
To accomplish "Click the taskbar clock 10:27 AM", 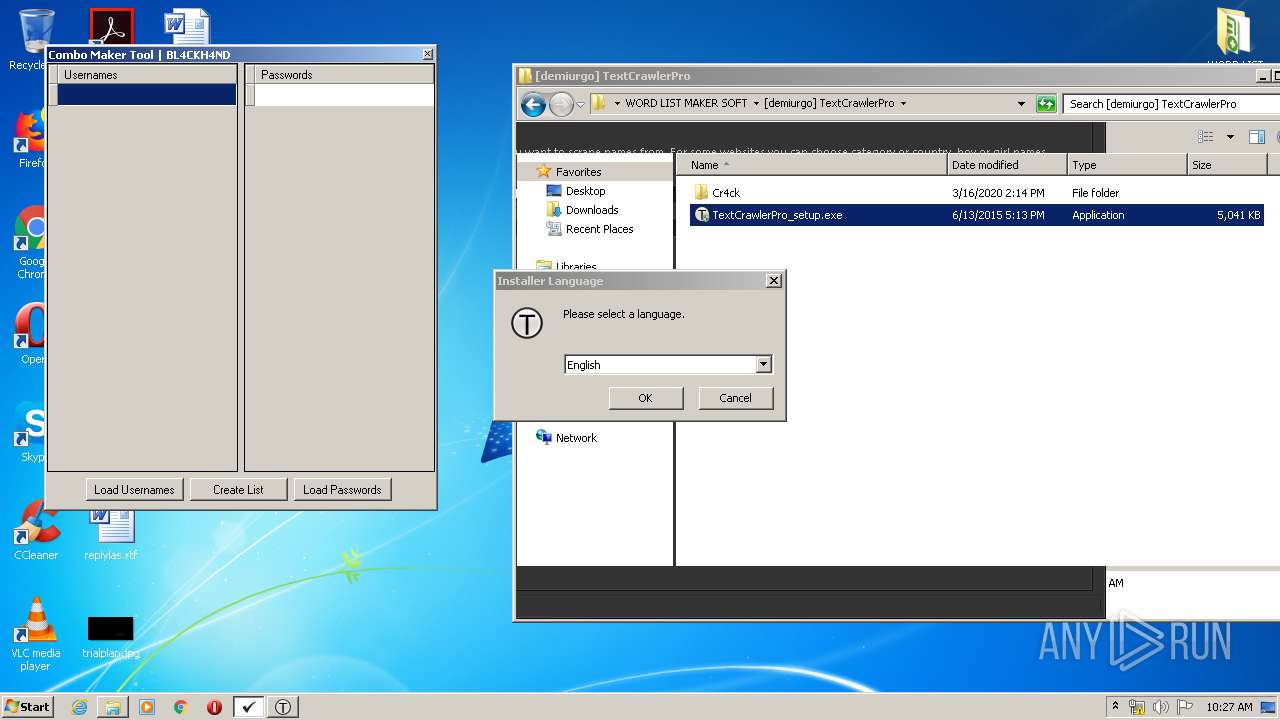I will [x=1229, y=707].
